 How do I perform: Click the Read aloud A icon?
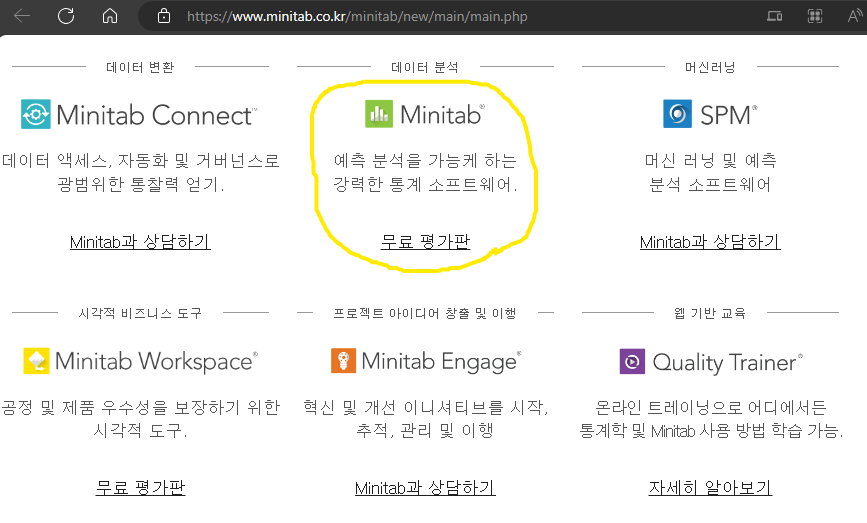pyautogui.click(x=855, y=16)
